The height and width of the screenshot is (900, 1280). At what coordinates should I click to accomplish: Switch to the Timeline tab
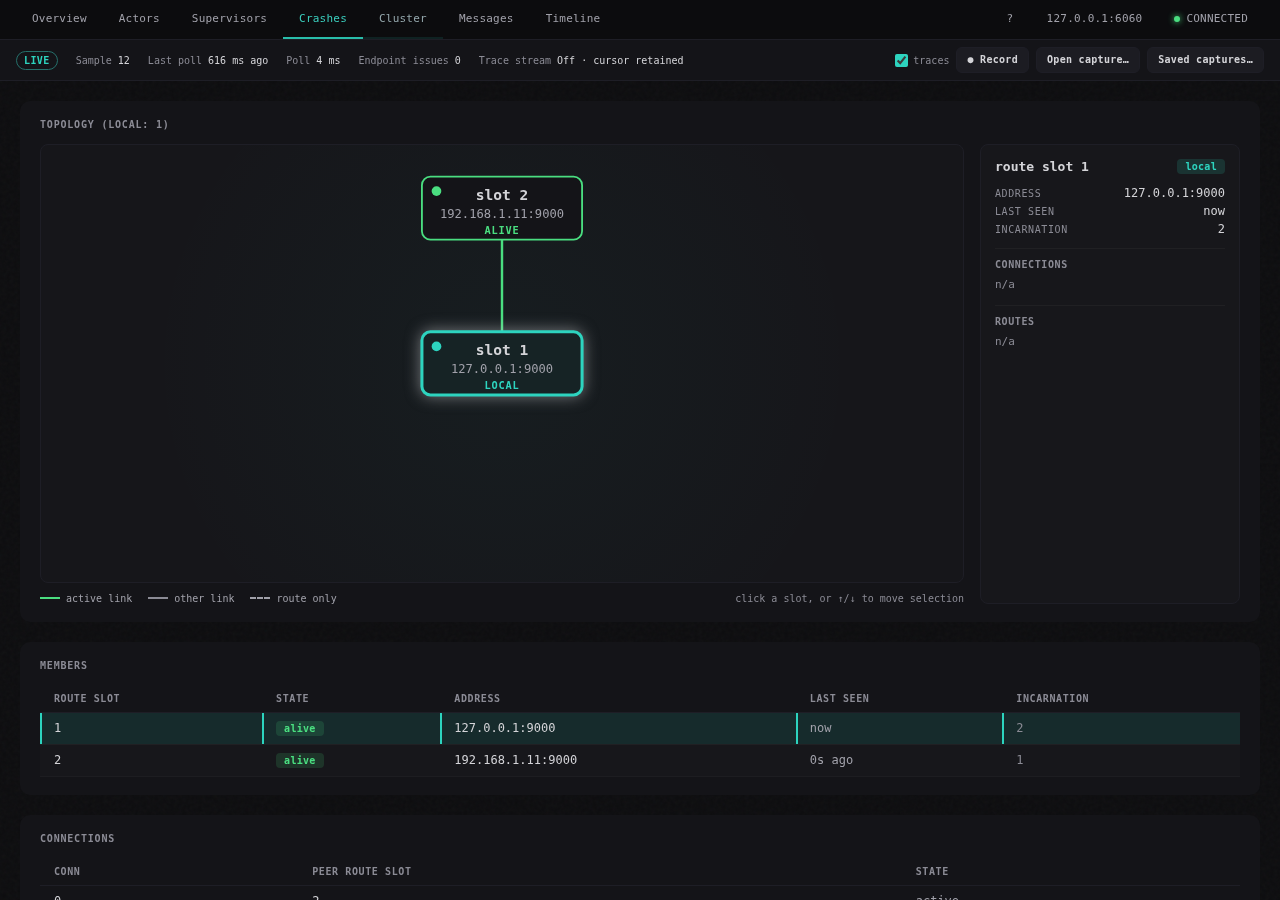coord(573,18)
